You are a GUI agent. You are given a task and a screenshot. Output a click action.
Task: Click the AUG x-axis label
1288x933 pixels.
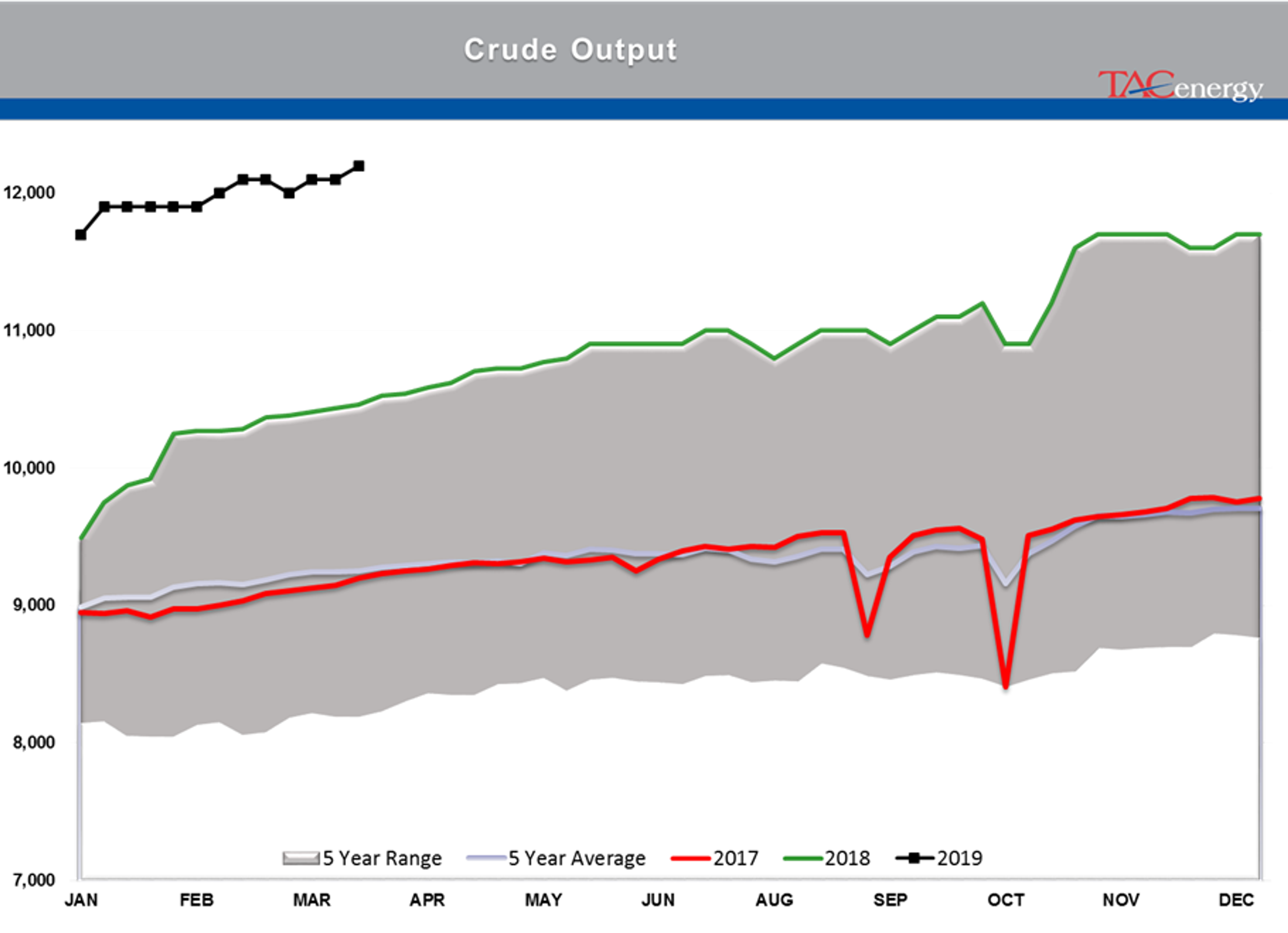point(774,900)
